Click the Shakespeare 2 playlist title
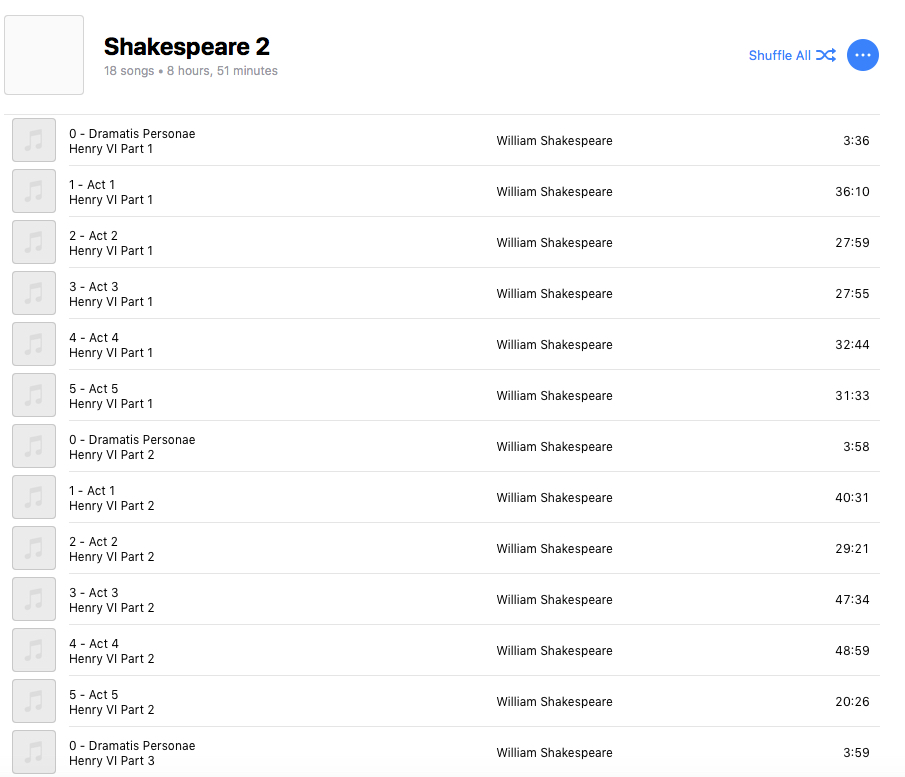 point(186,47)
